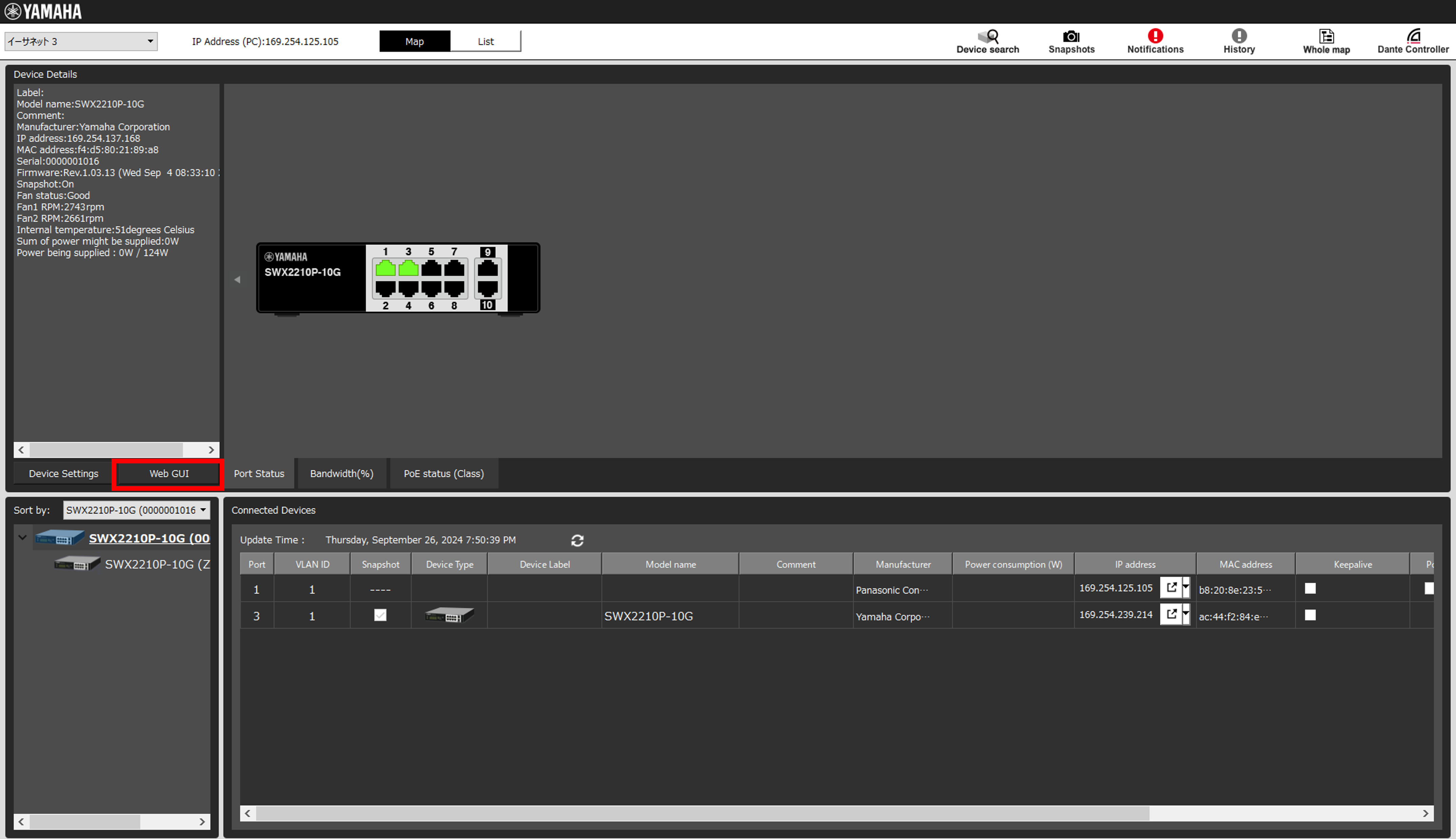This screenshot has width=1456, height=839.
Task: Open the PoE status (Class) tab
Action: click(443, 473)
